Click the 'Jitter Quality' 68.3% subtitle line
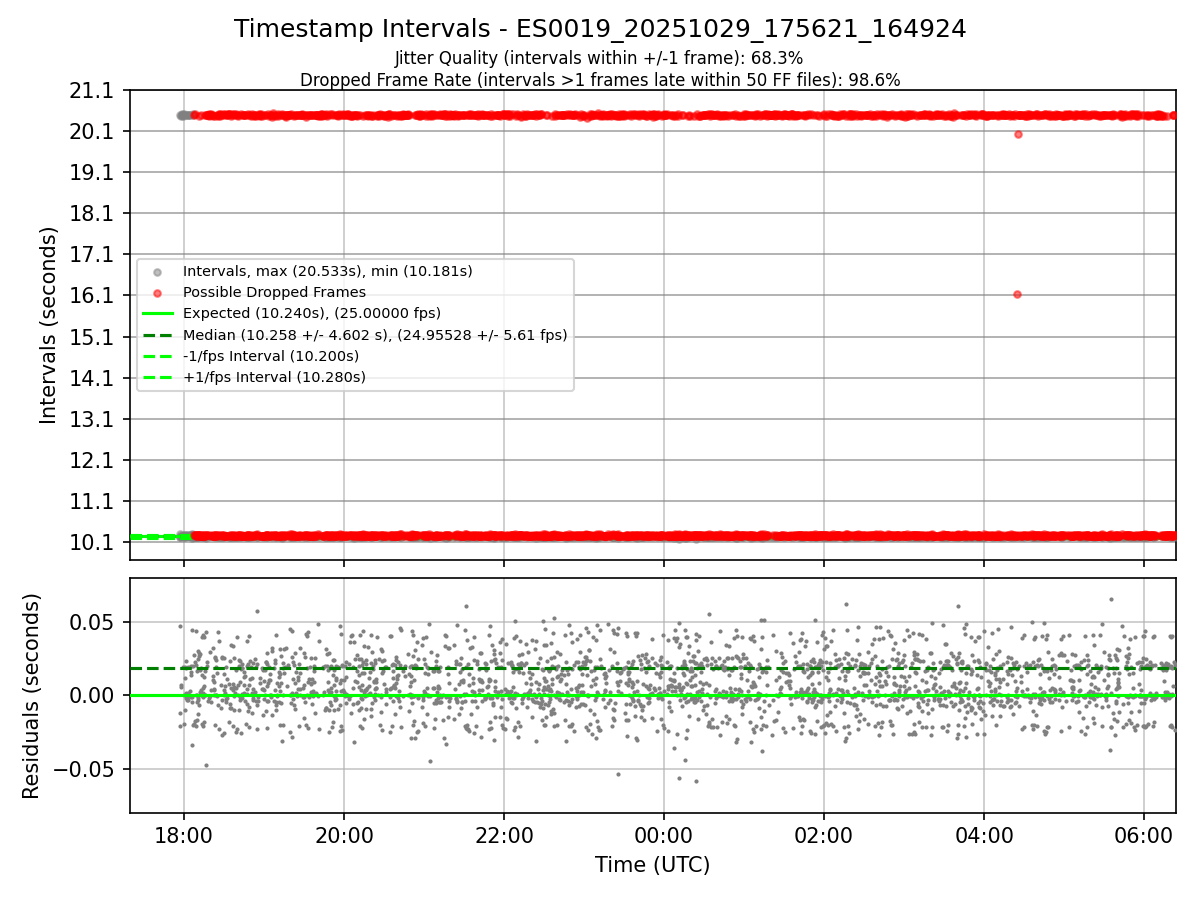Image resolution: width=1200 pixels, height=900 pixels. point(599,58)
